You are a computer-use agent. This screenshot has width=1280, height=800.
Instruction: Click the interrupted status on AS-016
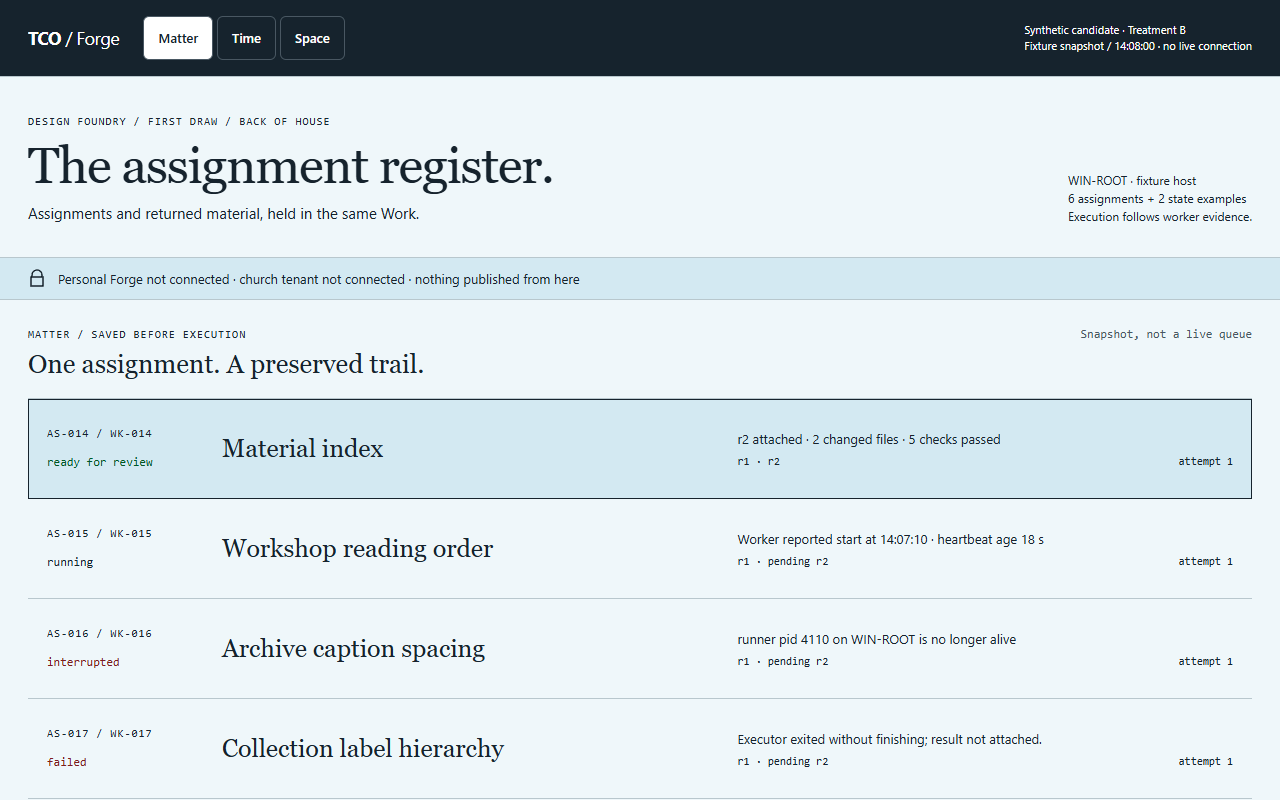[83, 662]
